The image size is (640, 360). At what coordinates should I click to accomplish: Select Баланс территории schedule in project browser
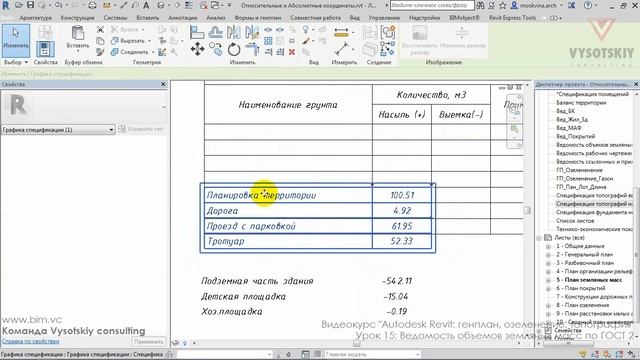[x=581, y=102]
